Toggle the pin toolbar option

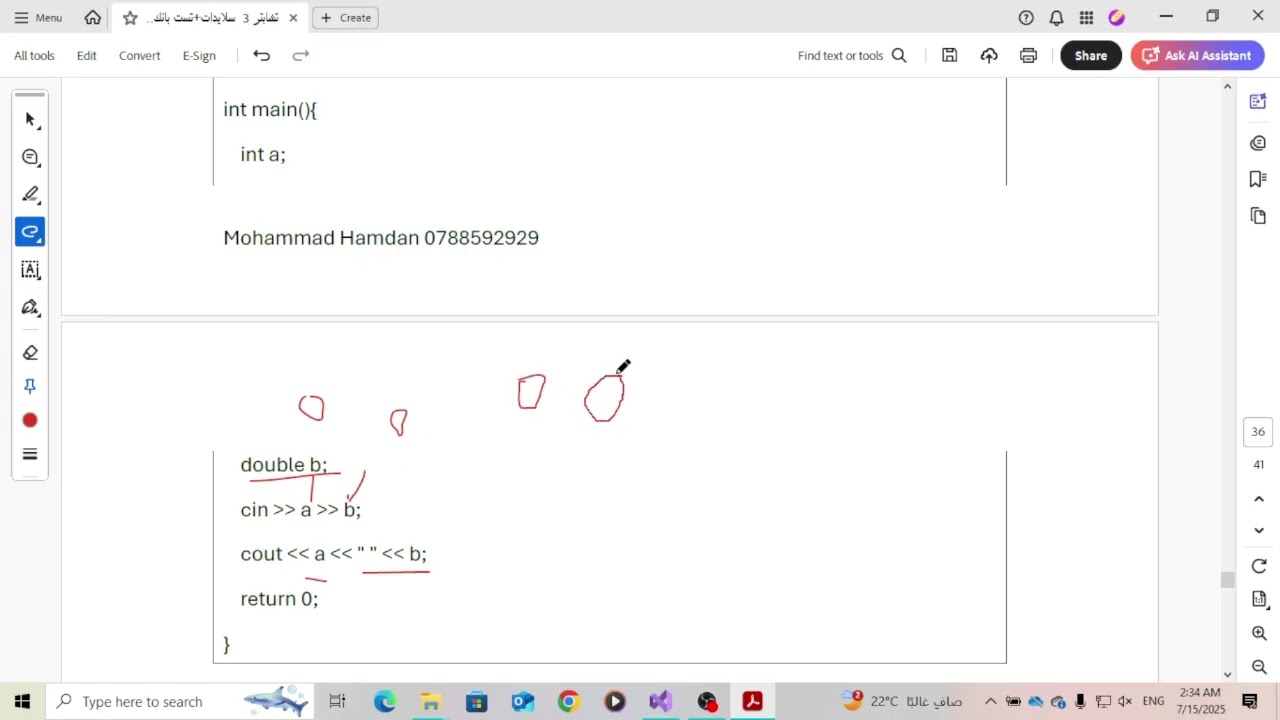coord(30,386)
